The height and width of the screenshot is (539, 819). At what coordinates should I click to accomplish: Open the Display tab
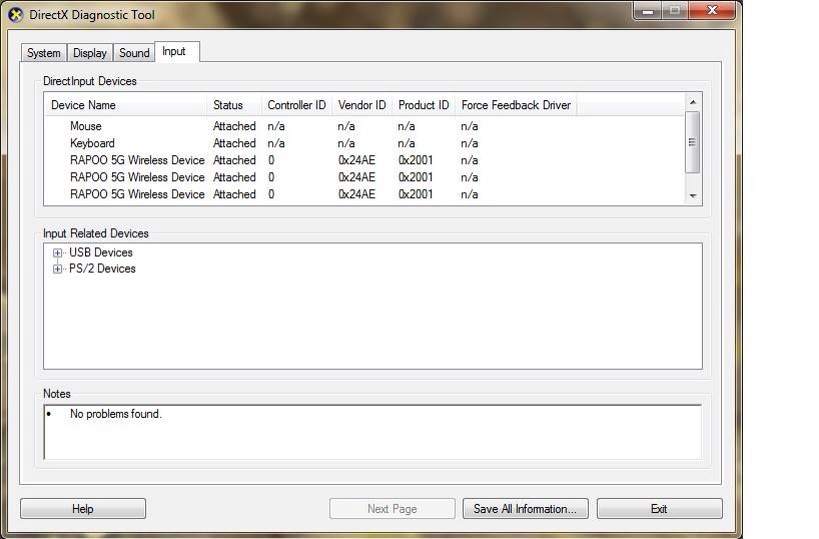point(90,53)
